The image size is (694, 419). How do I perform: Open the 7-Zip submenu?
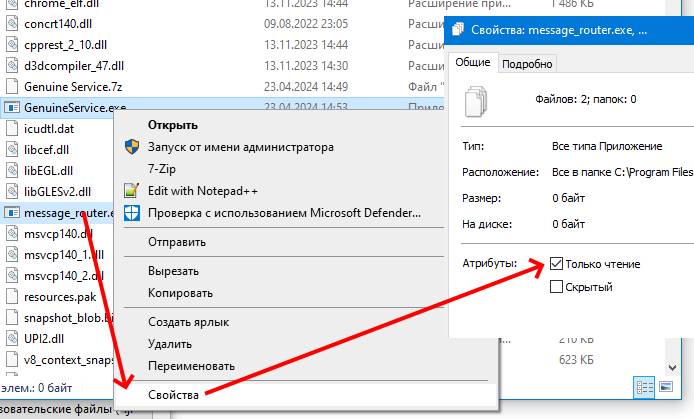click(164, 168)
